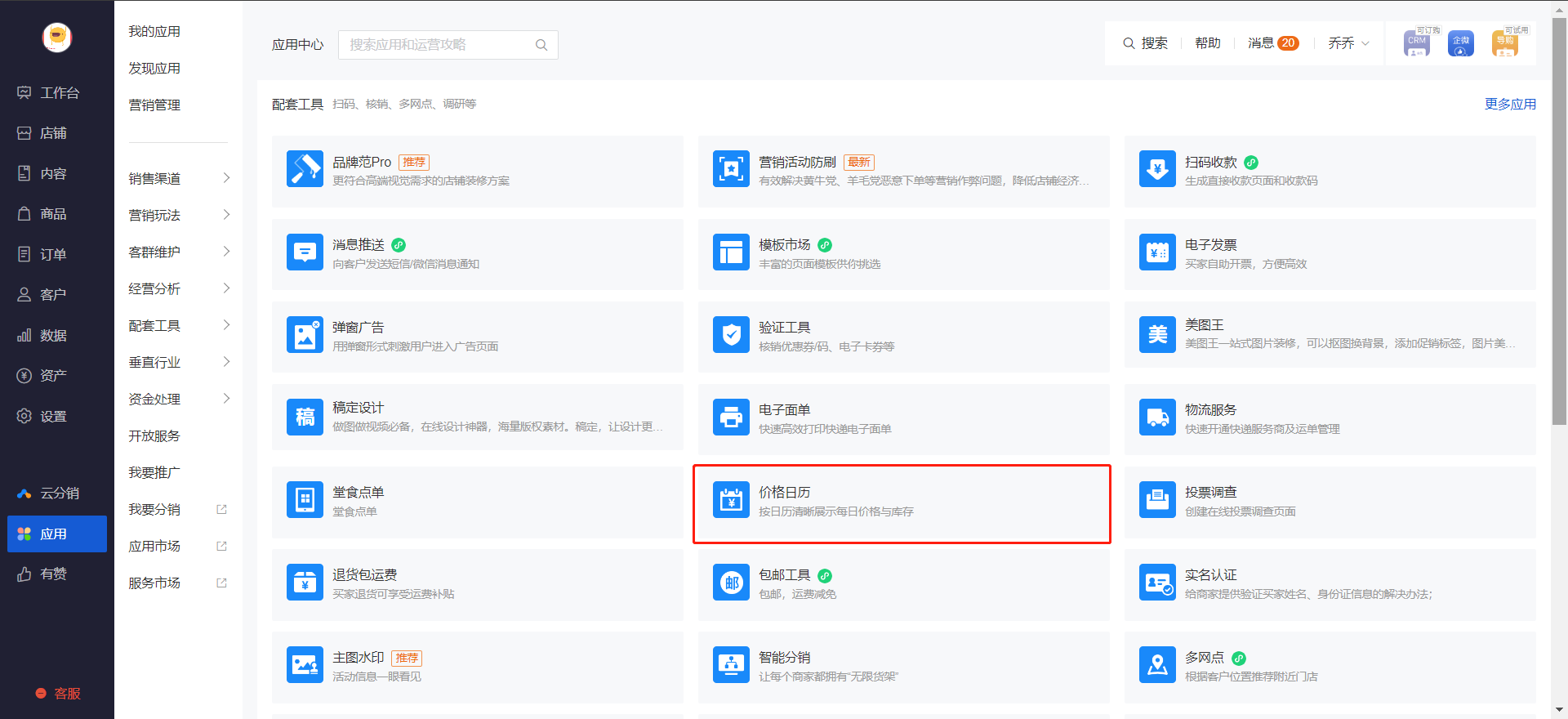Open the 美图王 icon
The image size is (1568, 719).
pyautogui.click(x=1157, y=334)
